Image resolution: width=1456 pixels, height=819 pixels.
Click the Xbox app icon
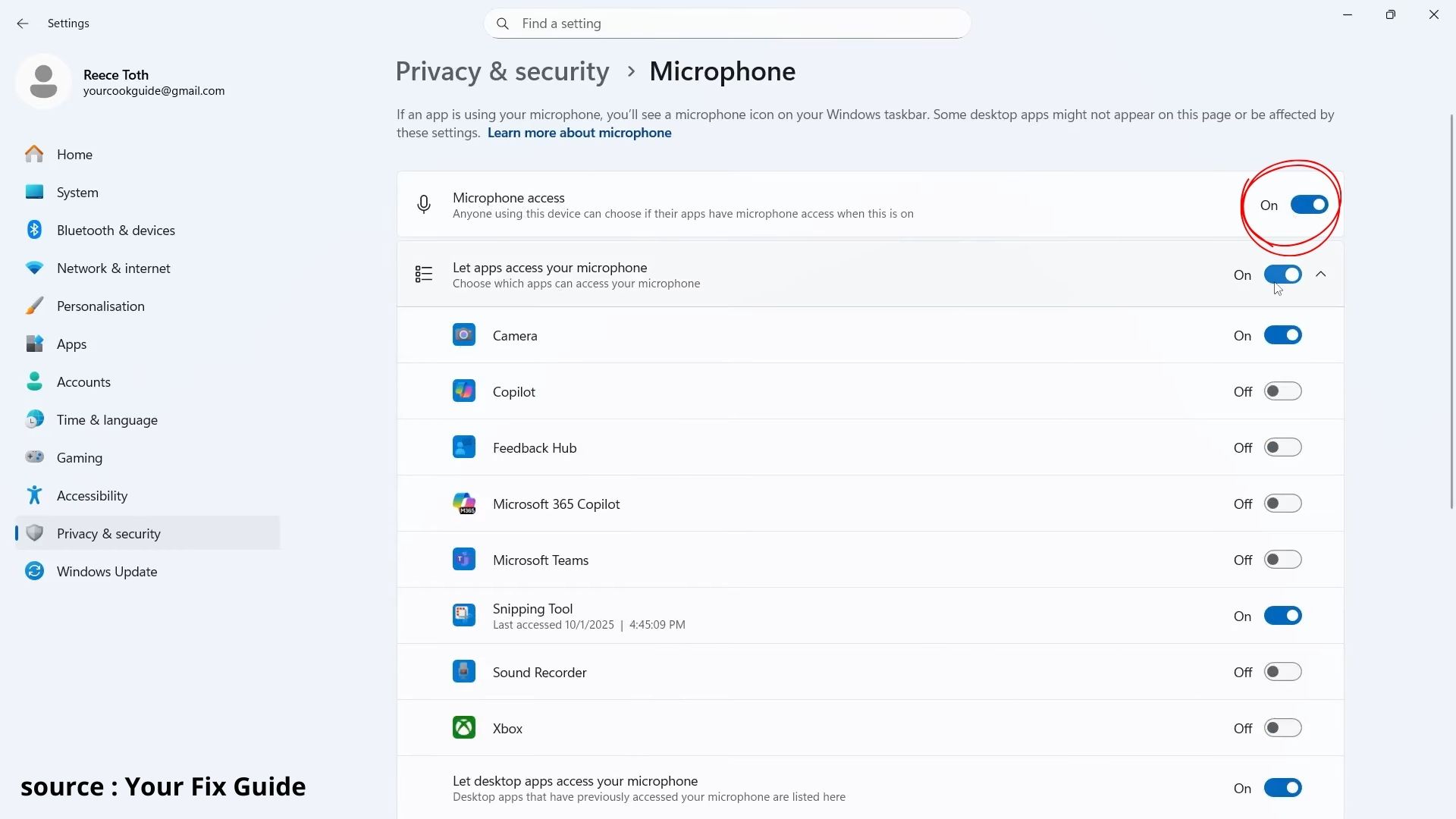pos(464,728)
